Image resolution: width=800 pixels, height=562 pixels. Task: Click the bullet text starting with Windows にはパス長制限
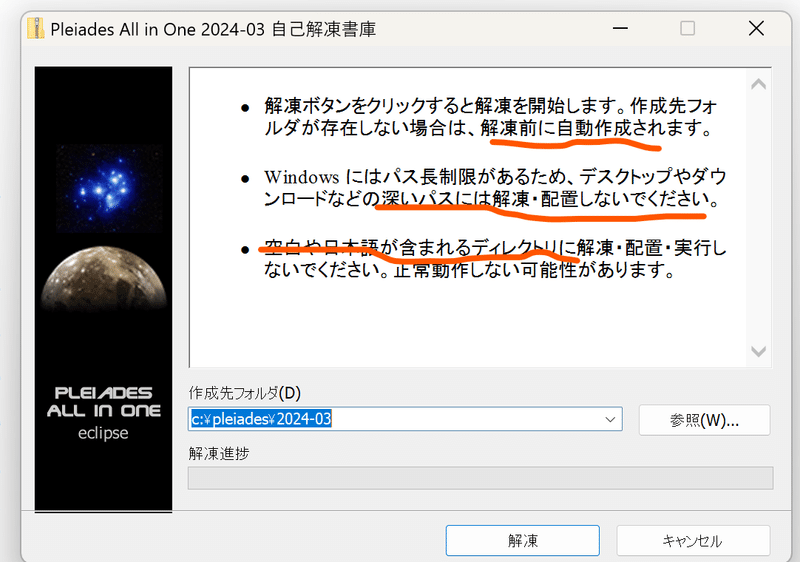(495, 188)
